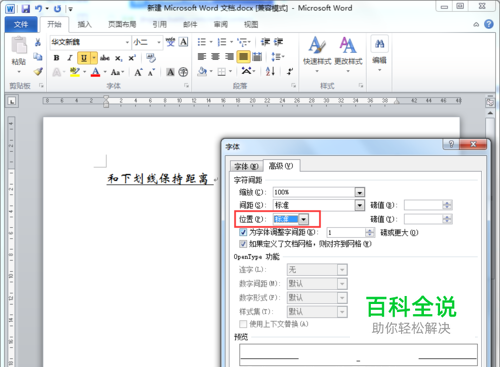The height and width of the screenshot is (367, 500).
Task: Click the Copy icon in clipboard group
Action: coord(38,57)
